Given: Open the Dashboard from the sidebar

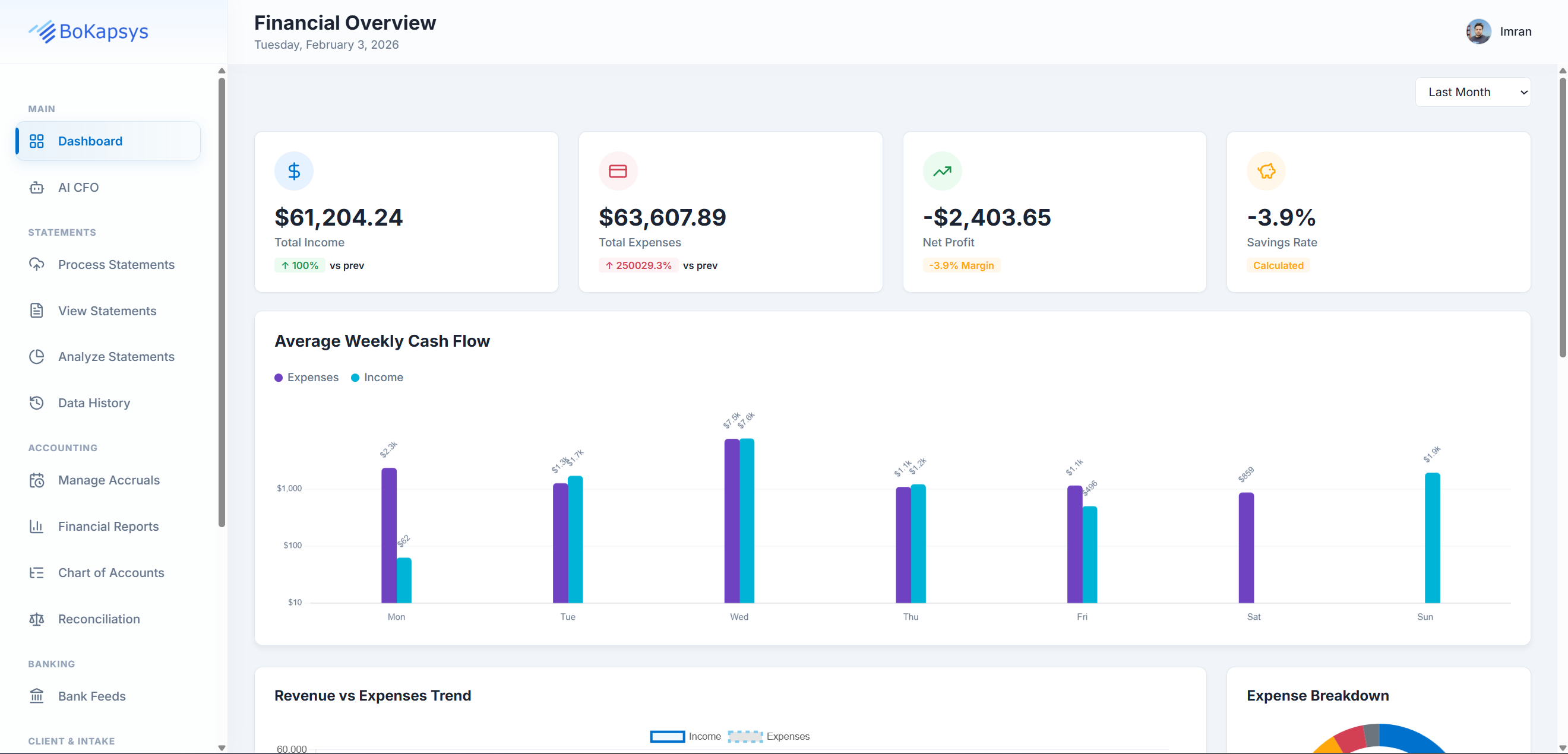Looking at the screenshot, I should 90,141.
